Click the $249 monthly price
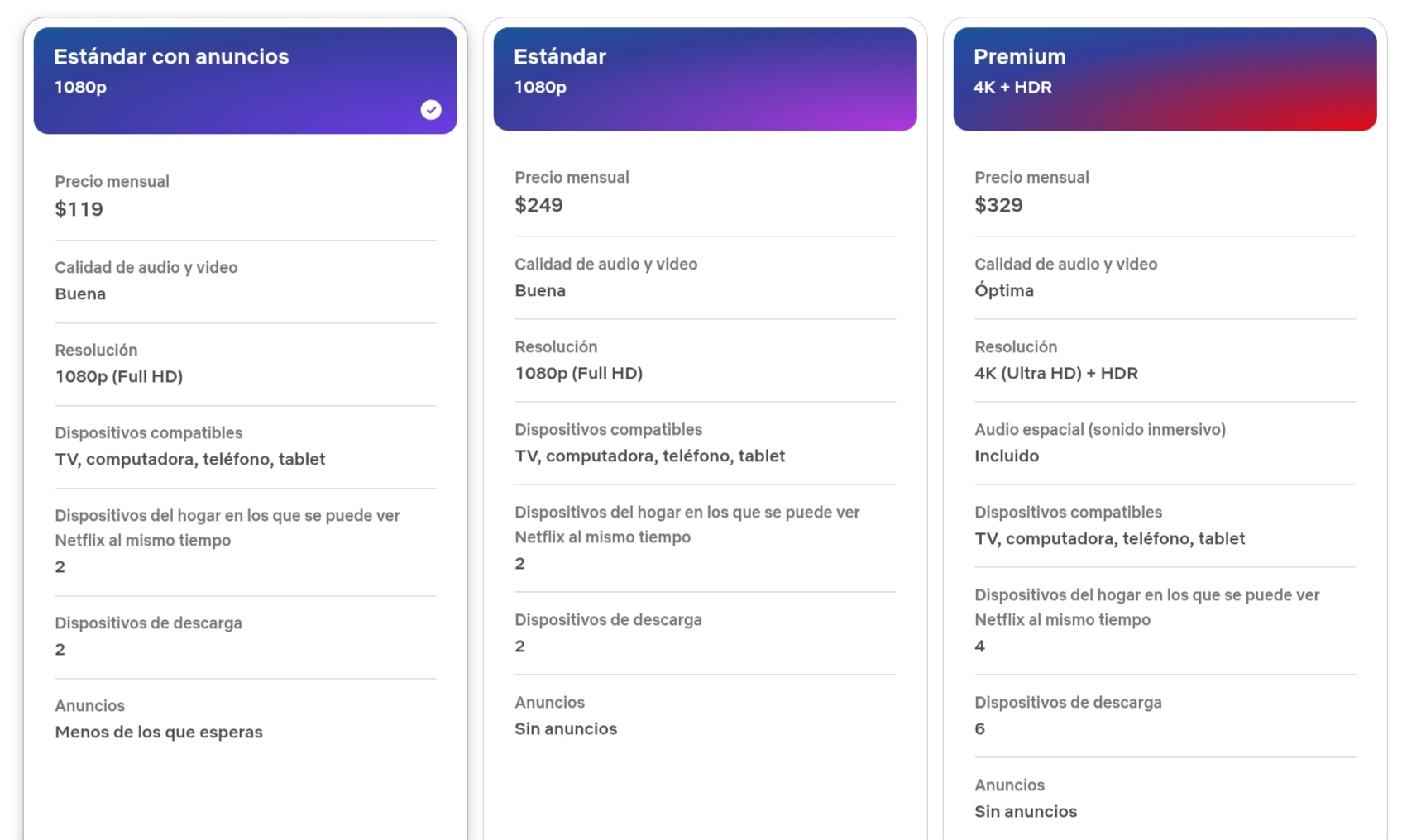 [538, 205]
